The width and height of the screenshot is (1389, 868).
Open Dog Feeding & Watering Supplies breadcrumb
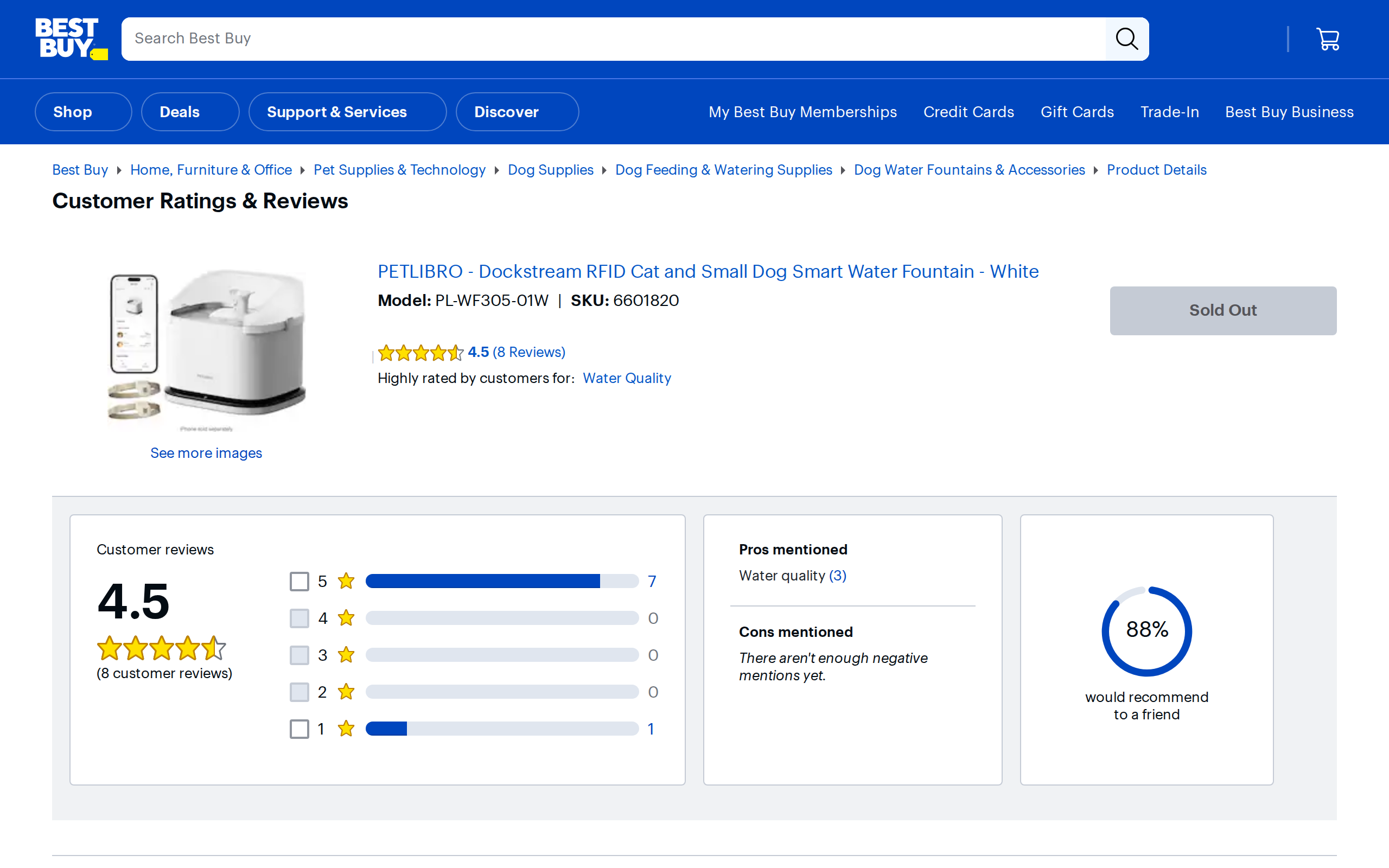[x=723, y=170]
